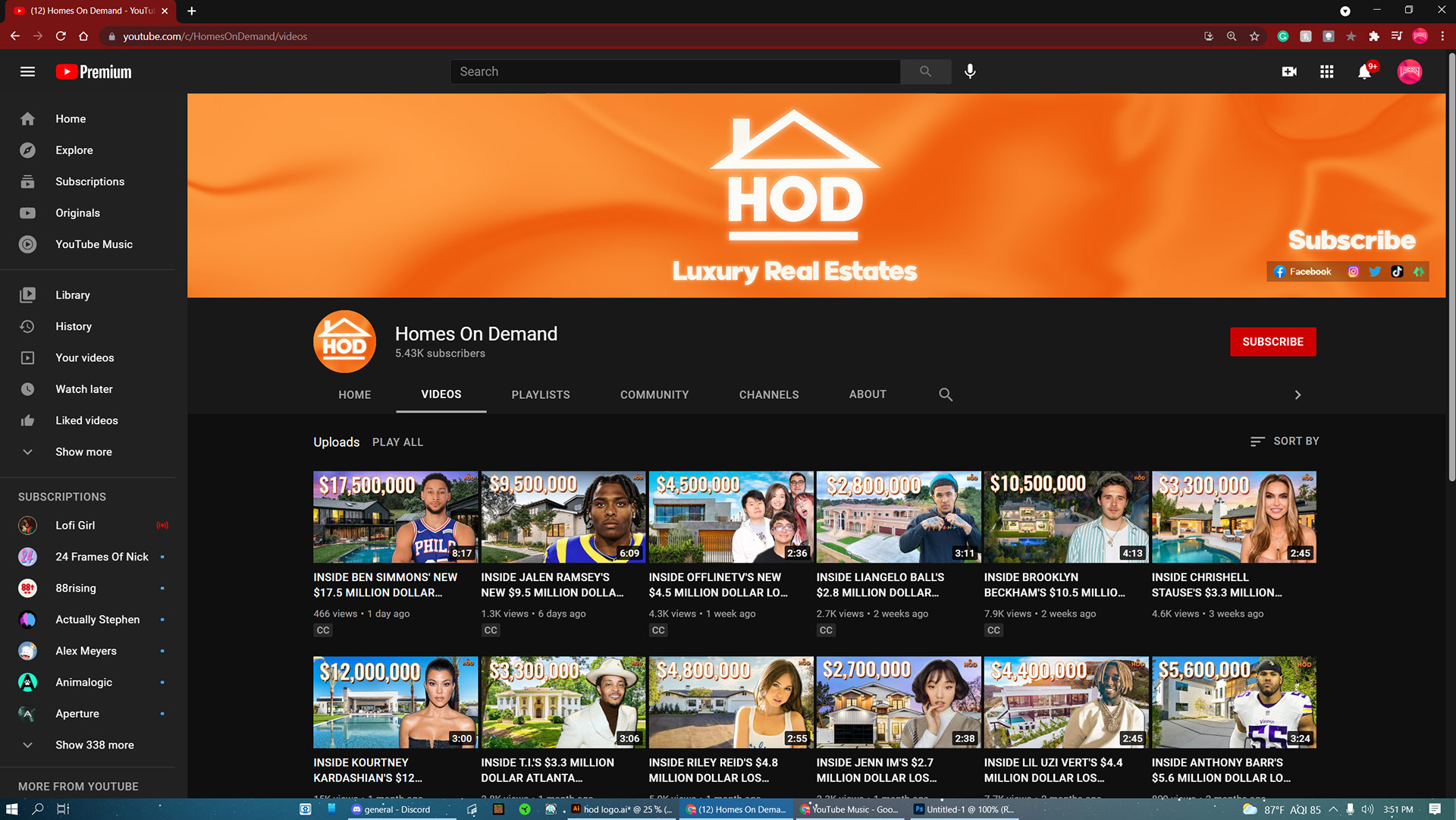Expand Show 338 more subscriptions

tap(94, 745)
